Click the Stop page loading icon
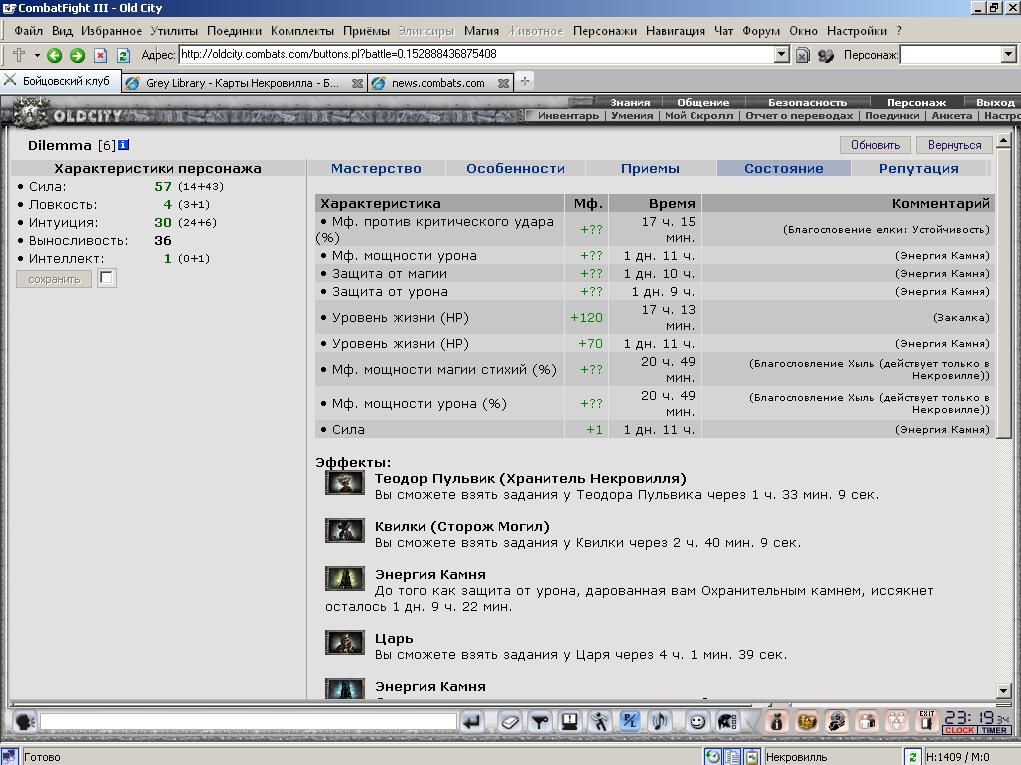Image resolution: width=1021 pixels, height=765 pixels. pyautogui.click(x=100, y=55)
